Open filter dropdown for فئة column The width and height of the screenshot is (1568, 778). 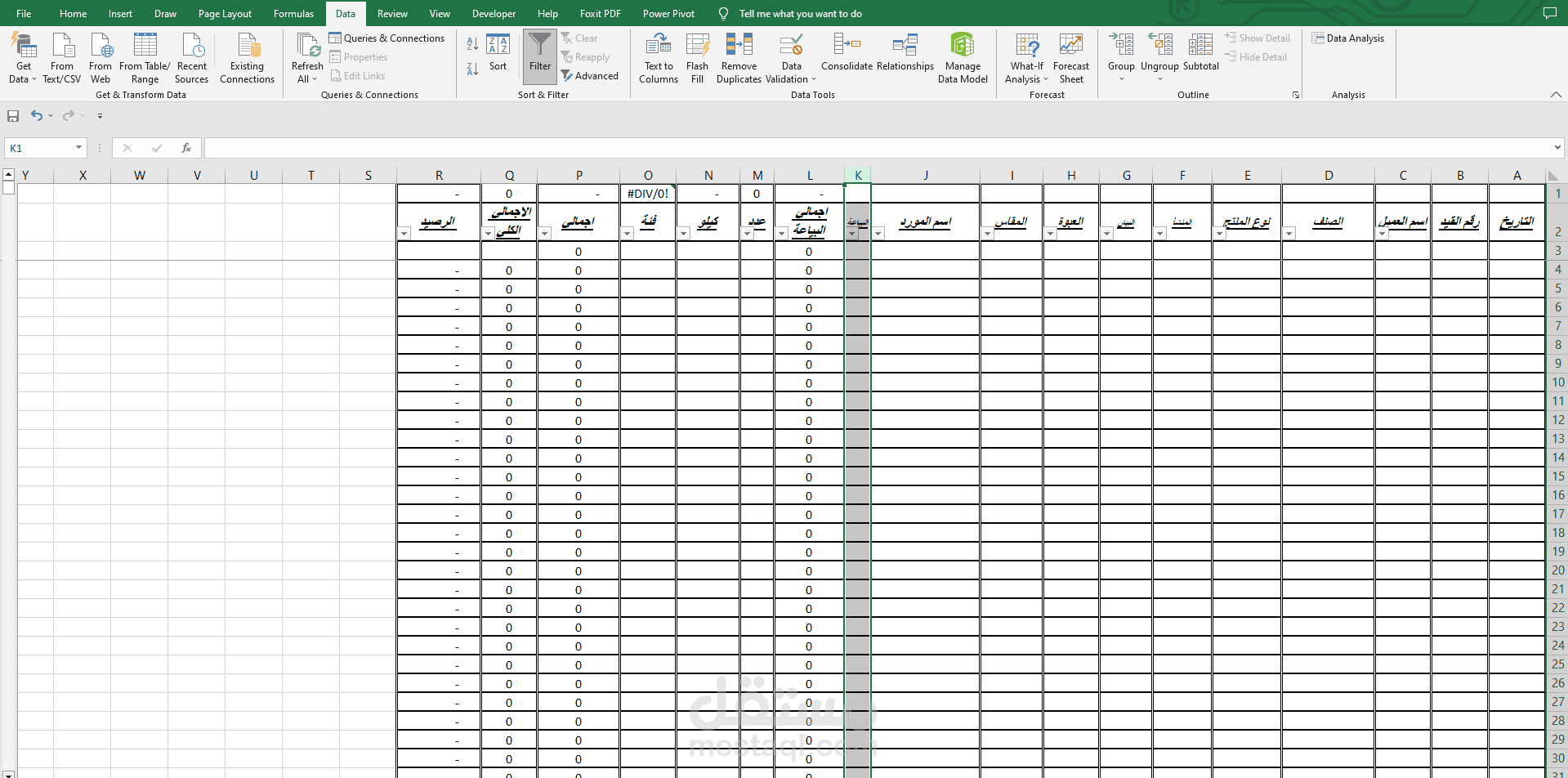coord(627,234)
